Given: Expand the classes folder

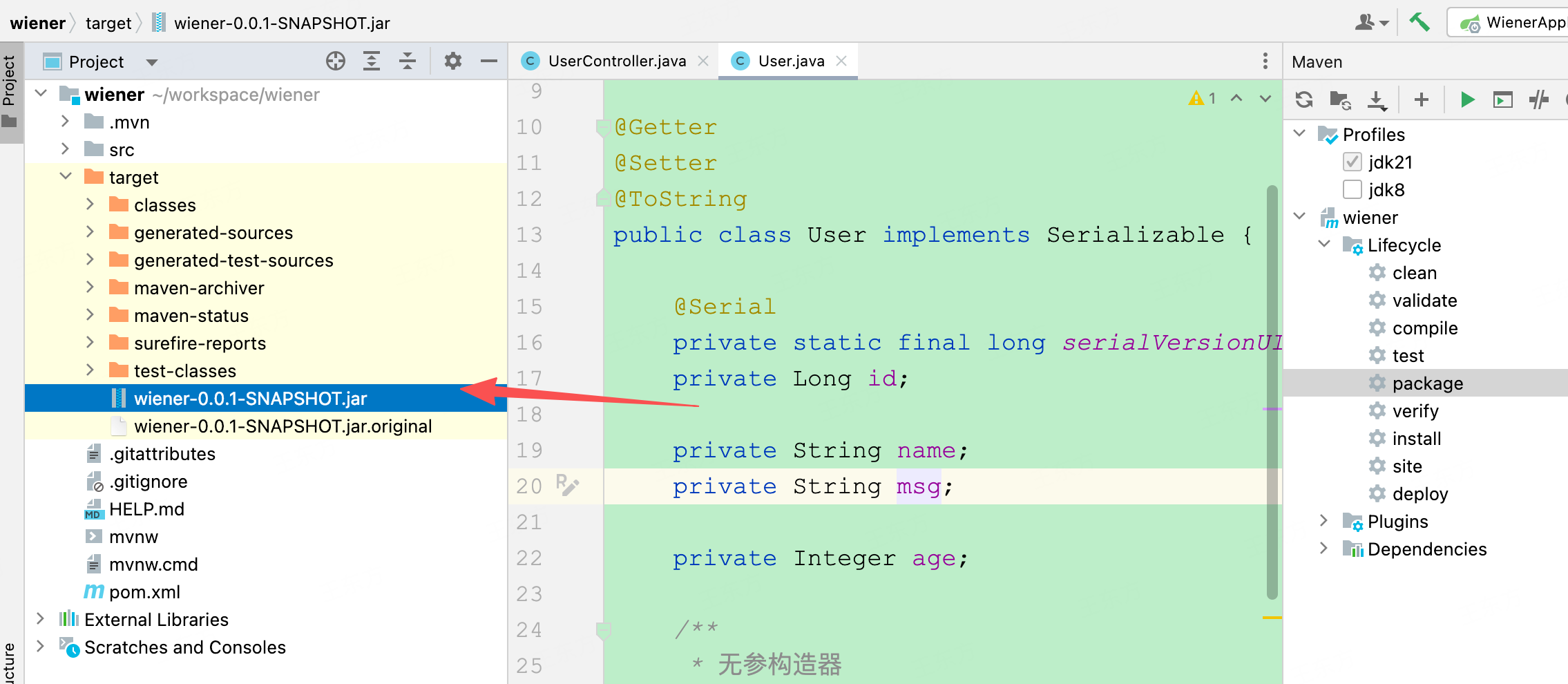Looking at the screenshot, I should coord(90,204).
